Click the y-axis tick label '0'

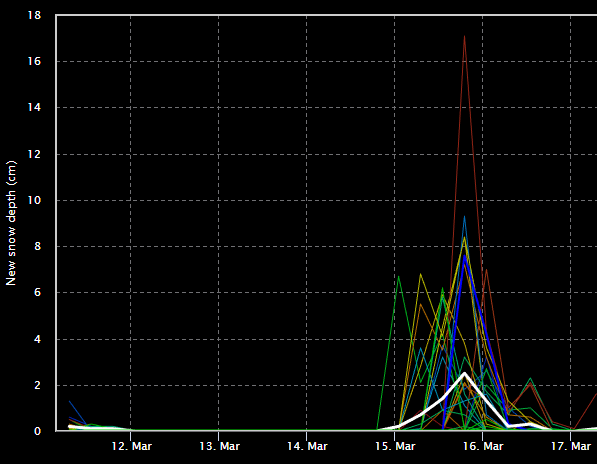pyautogui.click(x=37, y=431)
